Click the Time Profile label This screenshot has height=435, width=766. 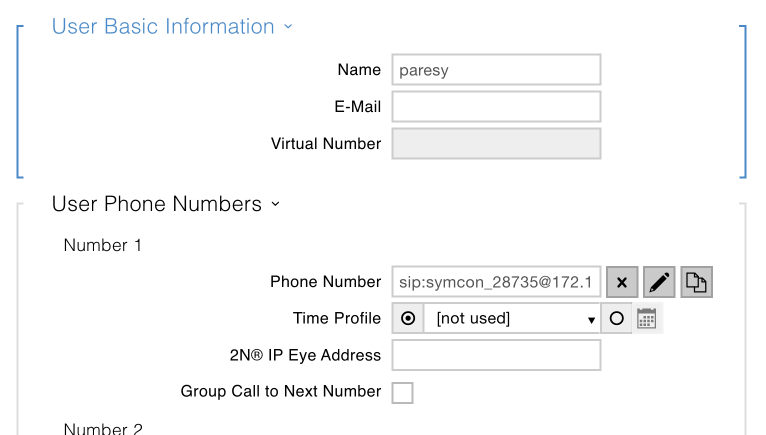pos(337,319)
